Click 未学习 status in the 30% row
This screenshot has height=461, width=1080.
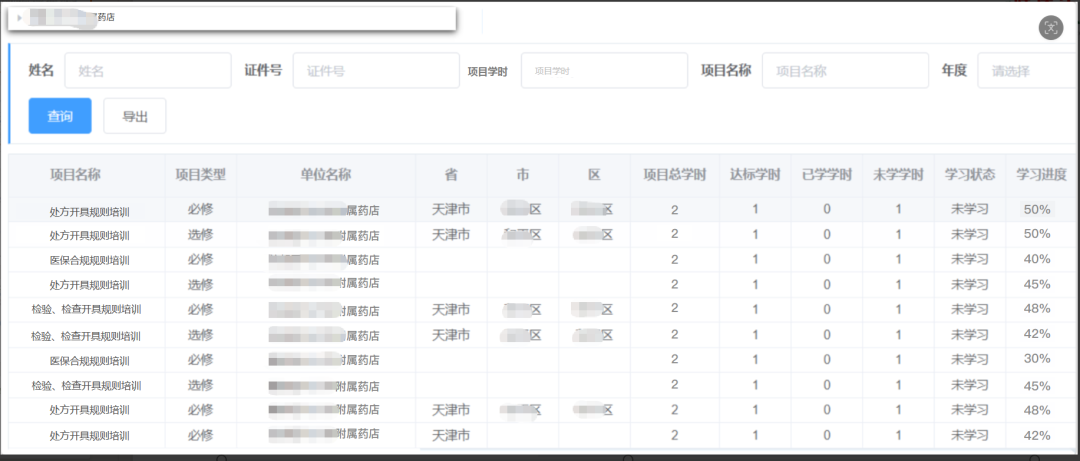point(970,360)
